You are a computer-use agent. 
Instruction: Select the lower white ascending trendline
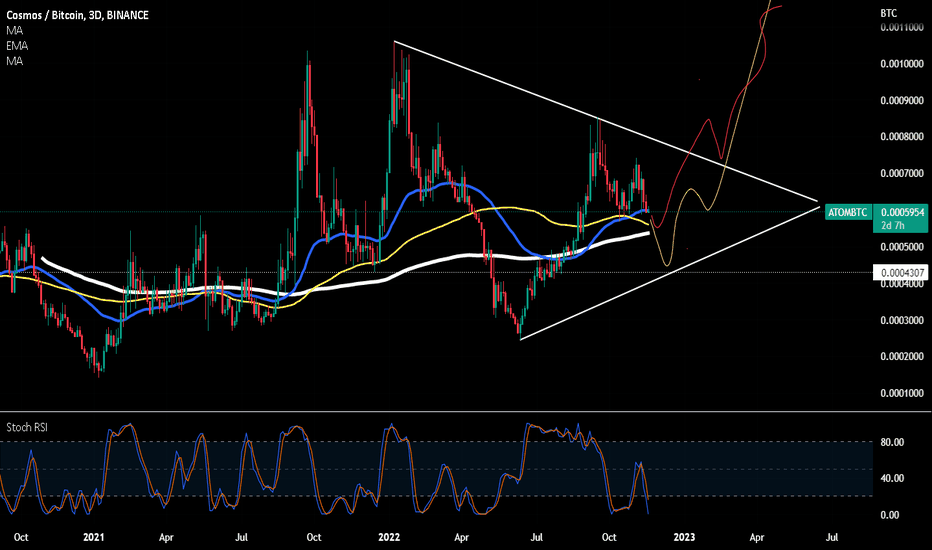(x=672, y=272)
